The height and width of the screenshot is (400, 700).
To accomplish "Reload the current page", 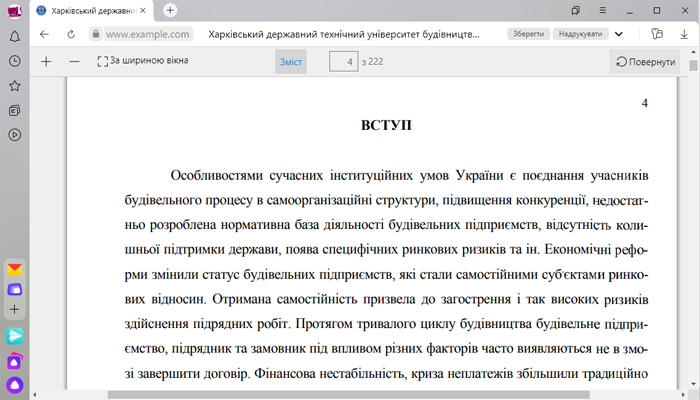I will (x=71, y=34).
